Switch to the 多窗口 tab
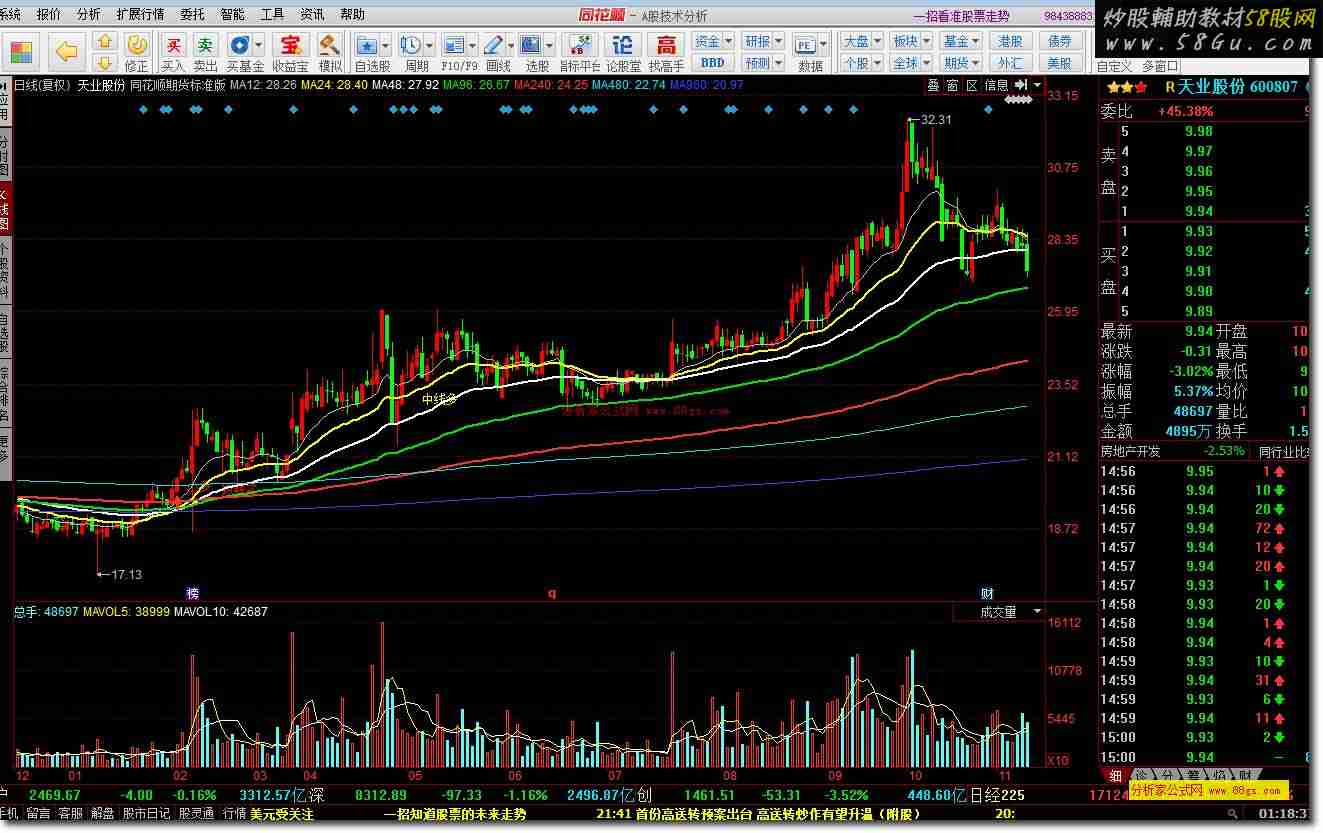Screen dimensions: 1323x833 point(1162,66)
